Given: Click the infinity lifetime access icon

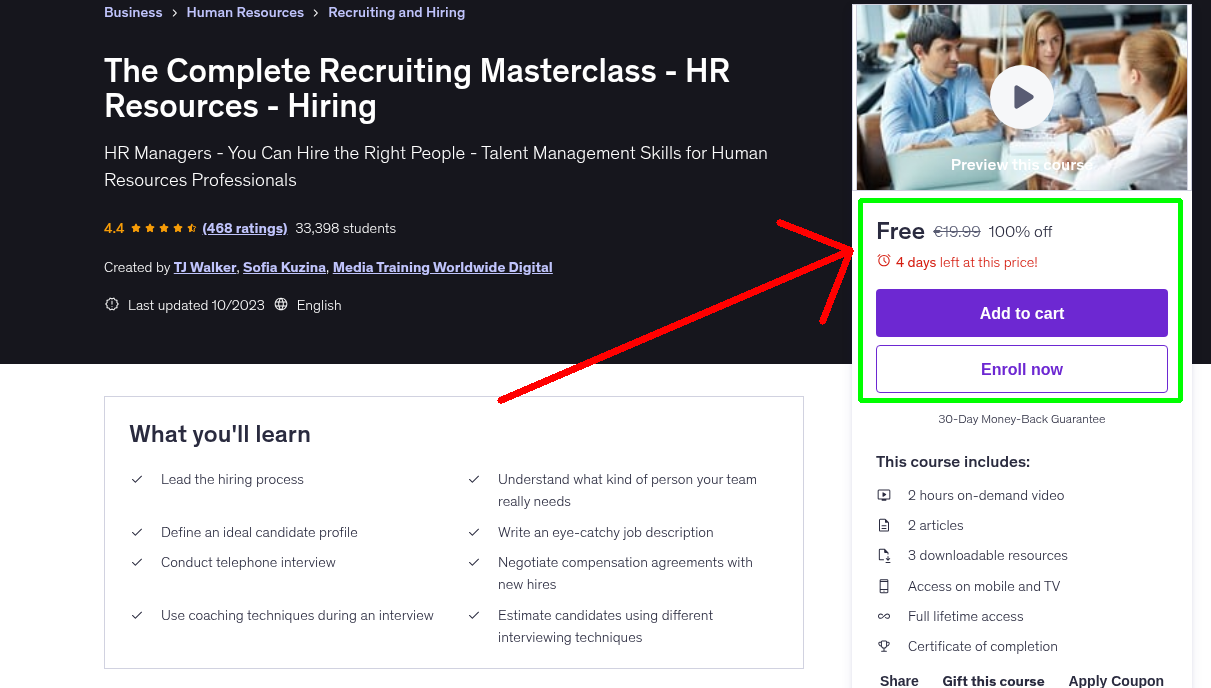Looking at the screenshot, I should [884, 616].
